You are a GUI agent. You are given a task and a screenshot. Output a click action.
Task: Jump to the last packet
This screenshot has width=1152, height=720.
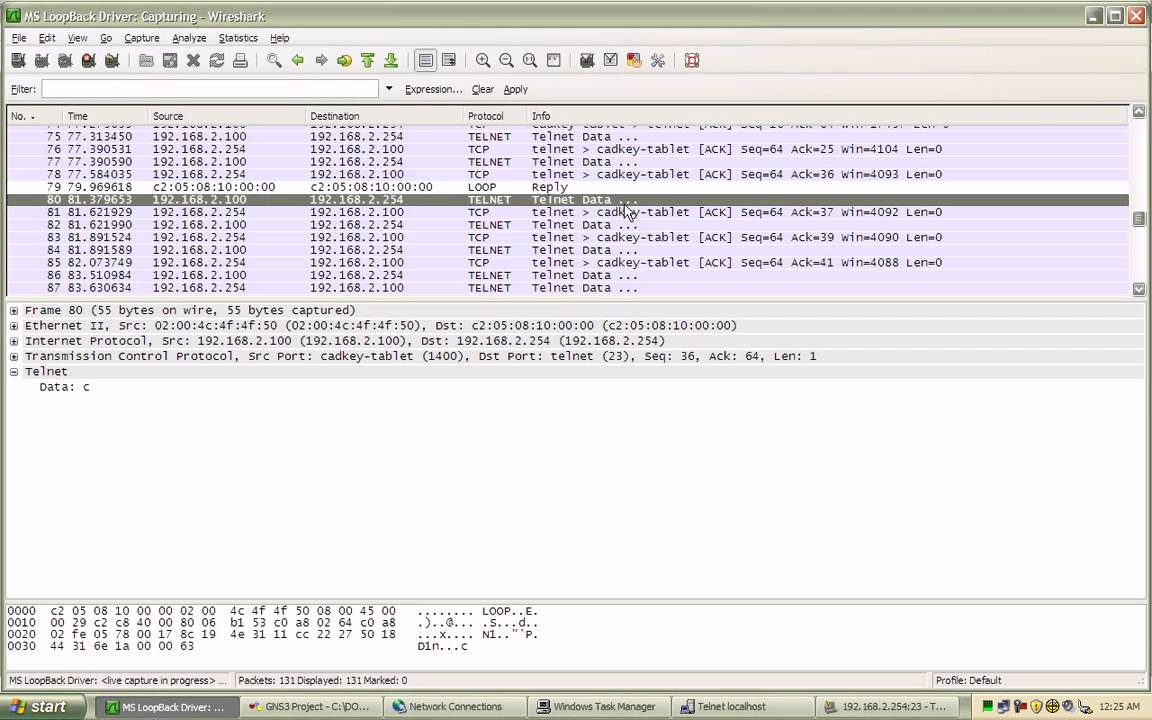point(391,61)
